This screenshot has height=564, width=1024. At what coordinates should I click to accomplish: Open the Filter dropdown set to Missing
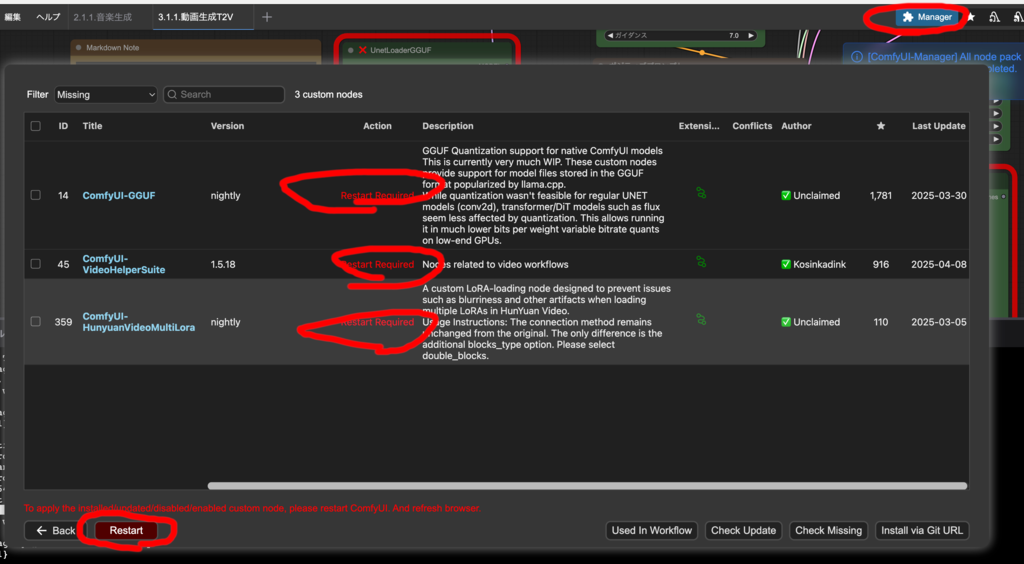[106, 95]
